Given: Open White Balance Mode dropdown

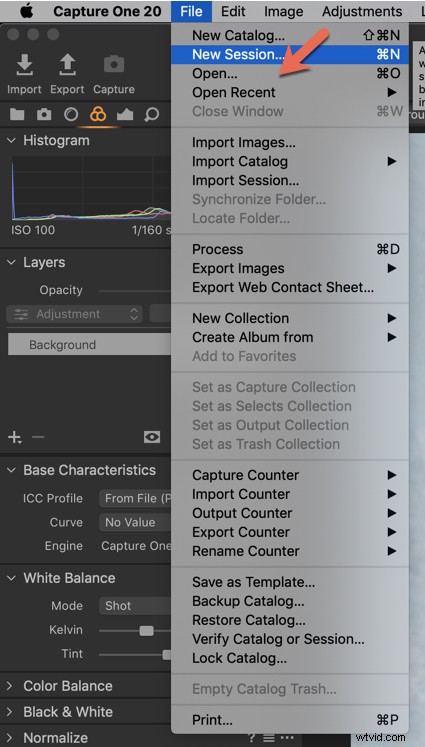Looking at the screenshot, I should click(135, 606).
